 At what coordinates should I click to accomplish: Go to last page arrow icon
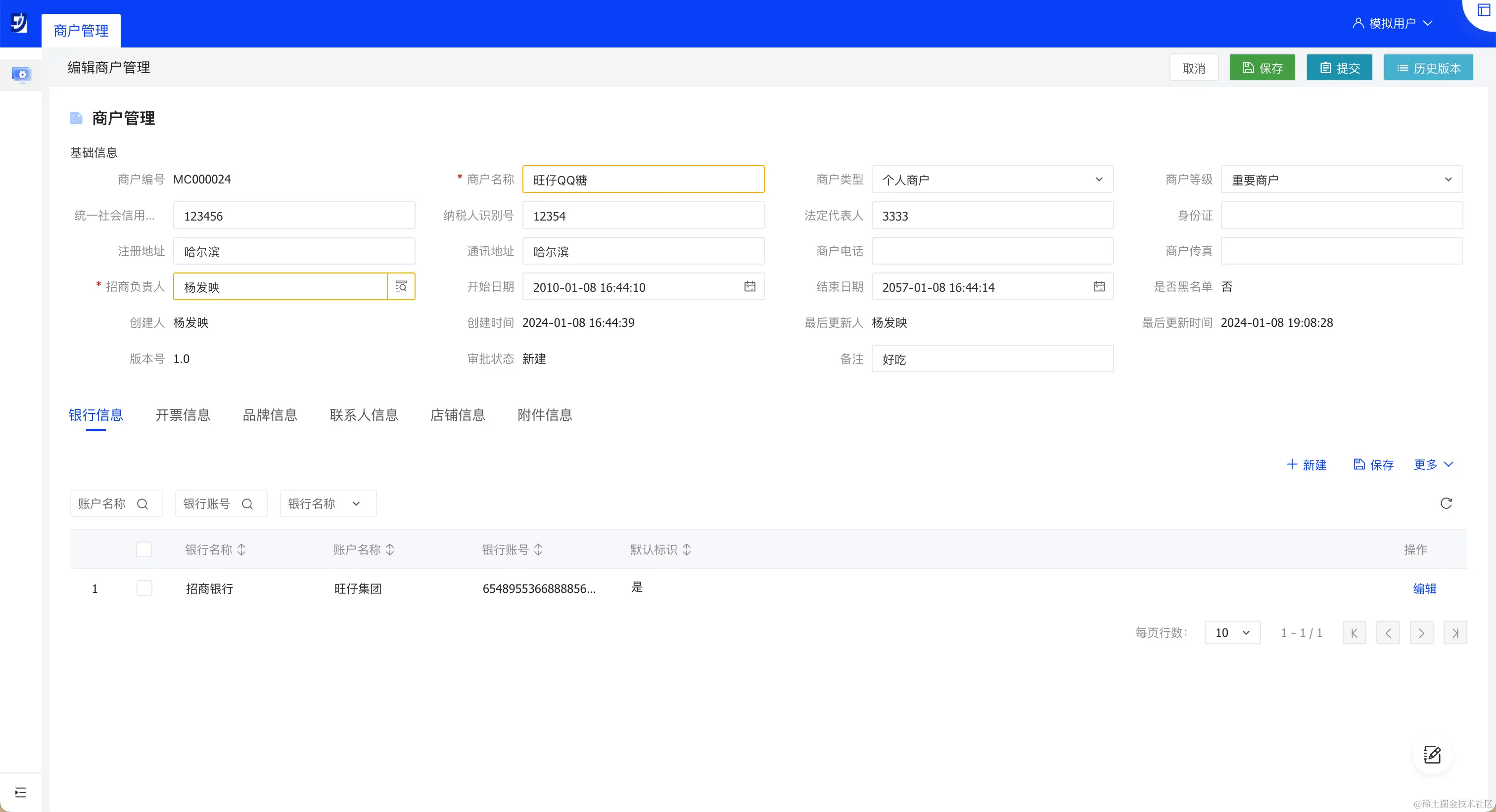click(1455, 632)
